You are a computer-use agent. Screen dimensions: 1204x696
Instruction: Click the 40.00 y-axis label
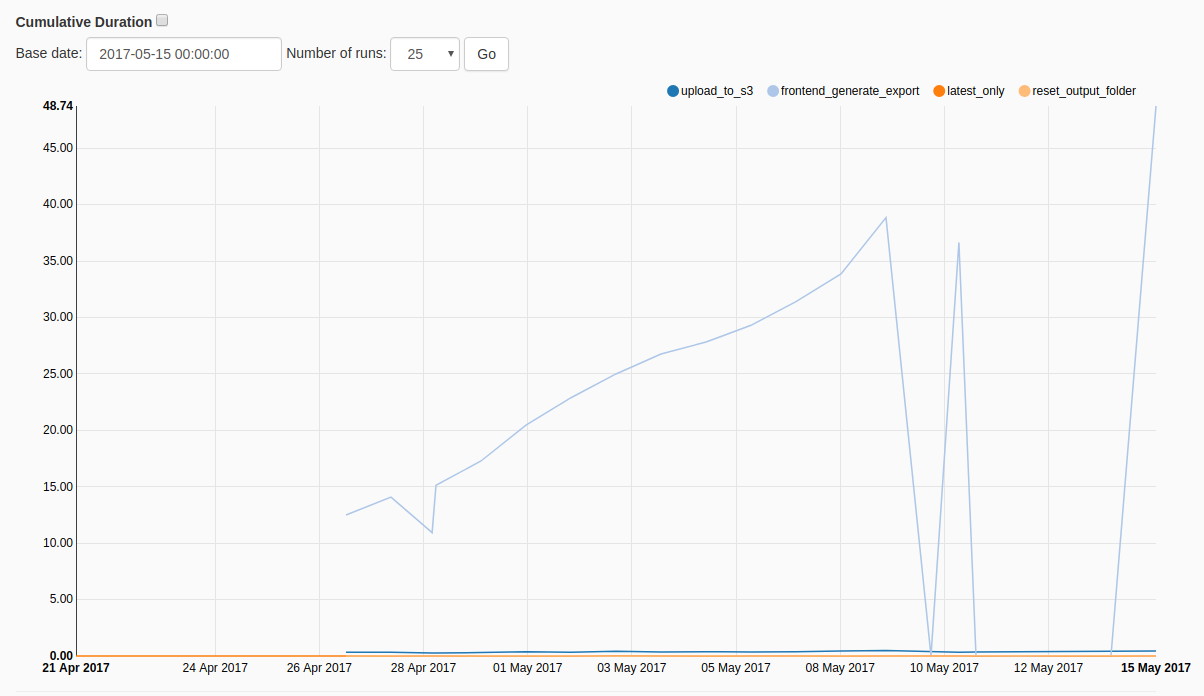coord(58,204)
